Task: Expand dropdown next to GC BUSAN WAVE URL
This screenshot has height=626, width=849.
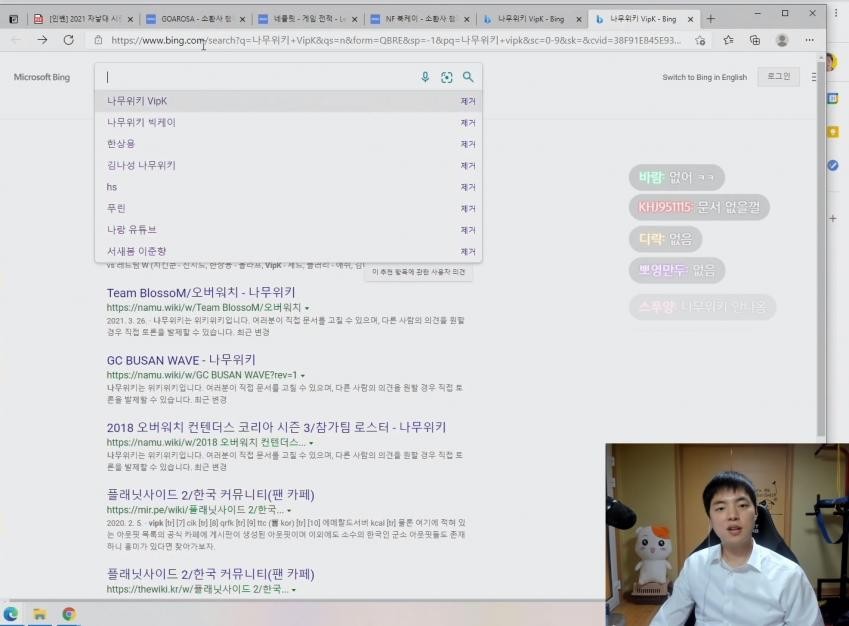Action: 303,376
